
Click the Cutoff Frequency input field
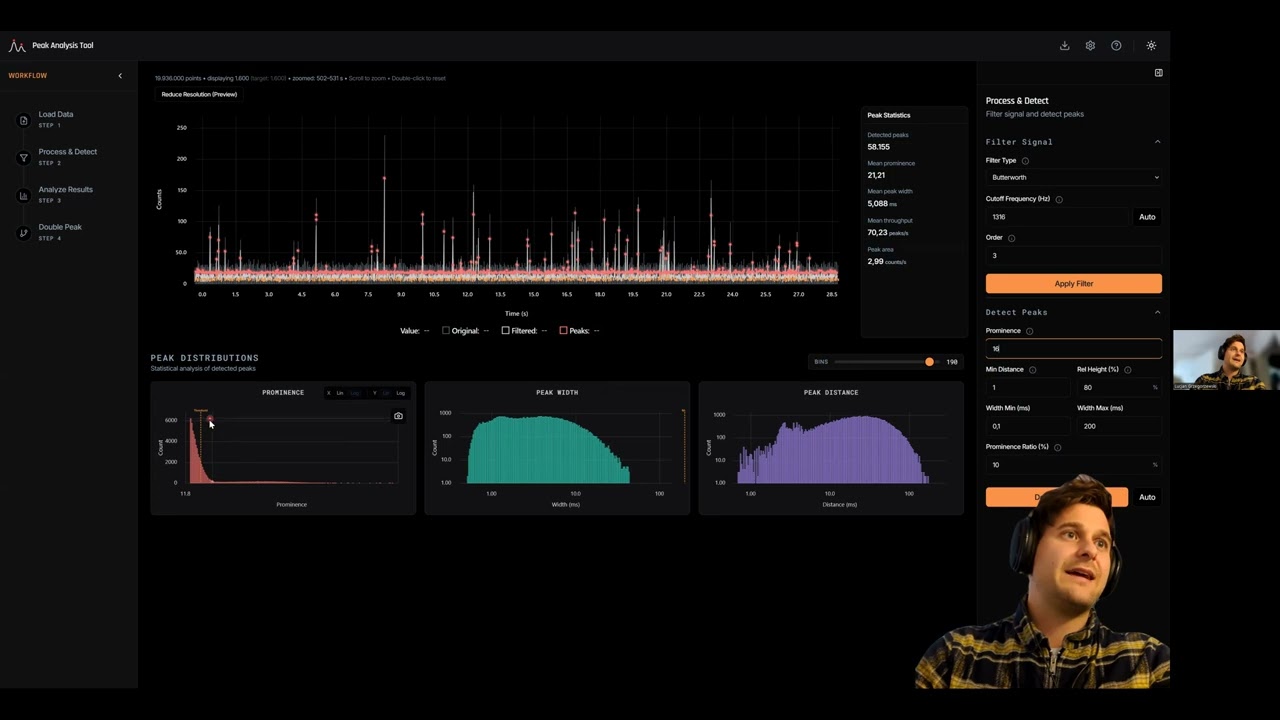pos(1058,217)
